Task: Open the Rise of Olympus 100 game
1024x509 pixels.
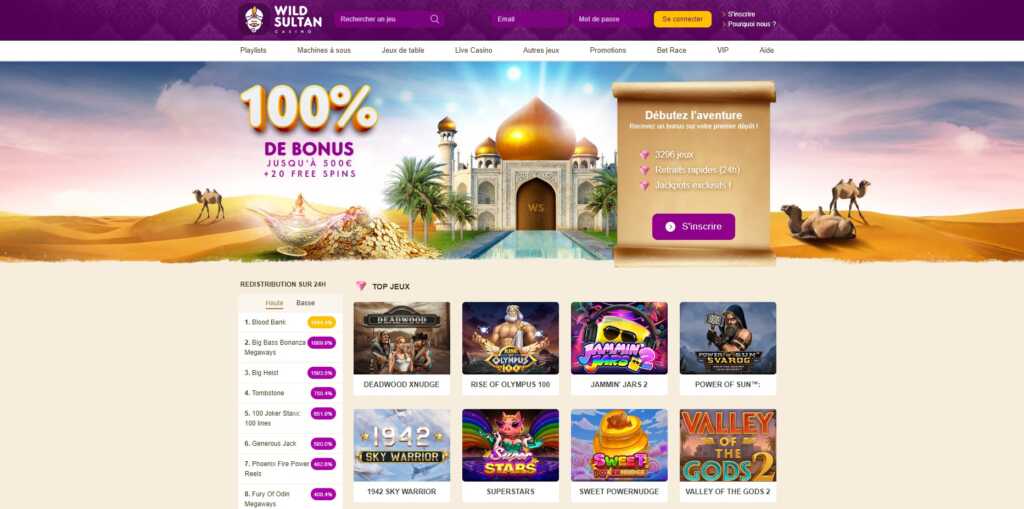Action: 510,338
